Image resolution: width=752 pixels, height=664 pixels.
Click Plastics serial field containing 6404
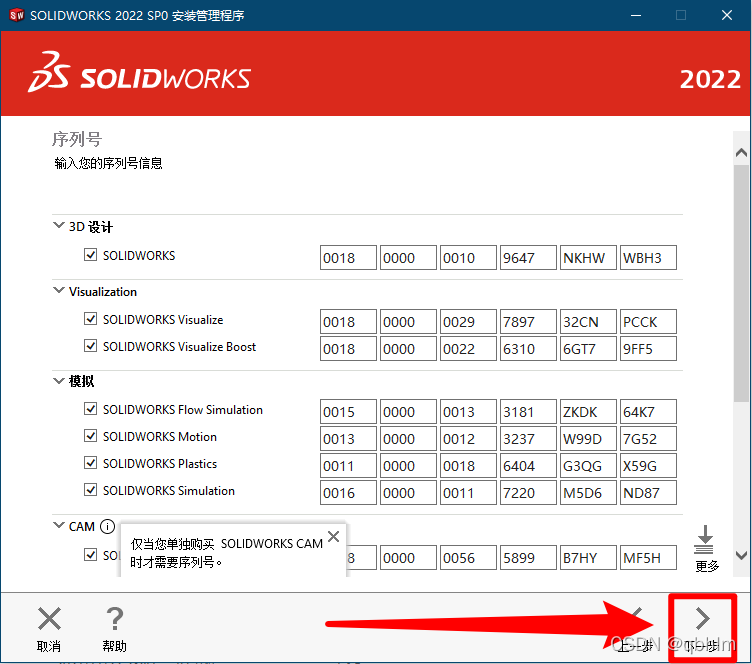(x=528, y=466)
